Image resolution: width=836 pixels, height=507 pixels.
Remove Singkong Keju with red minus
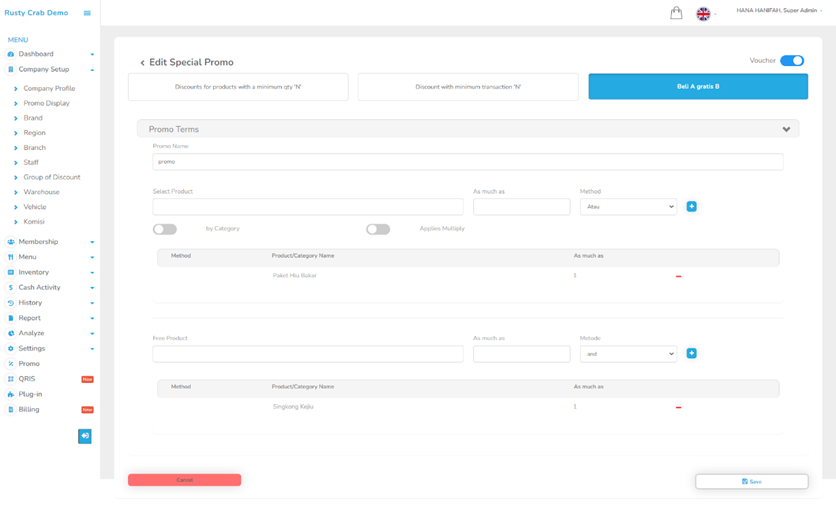click(x=678, y=407)
